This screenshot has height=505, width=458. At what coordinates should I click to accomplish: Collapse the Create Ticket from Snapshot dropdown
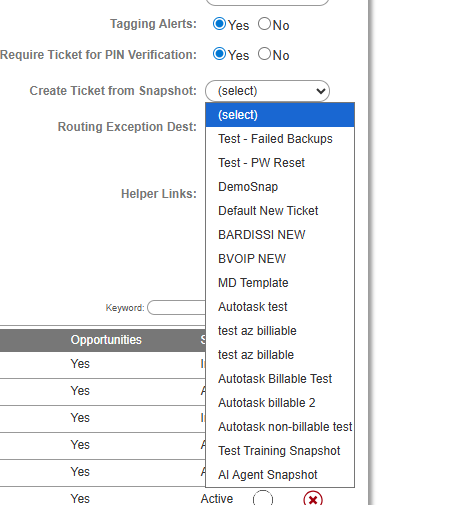click(x=267, y=91)
